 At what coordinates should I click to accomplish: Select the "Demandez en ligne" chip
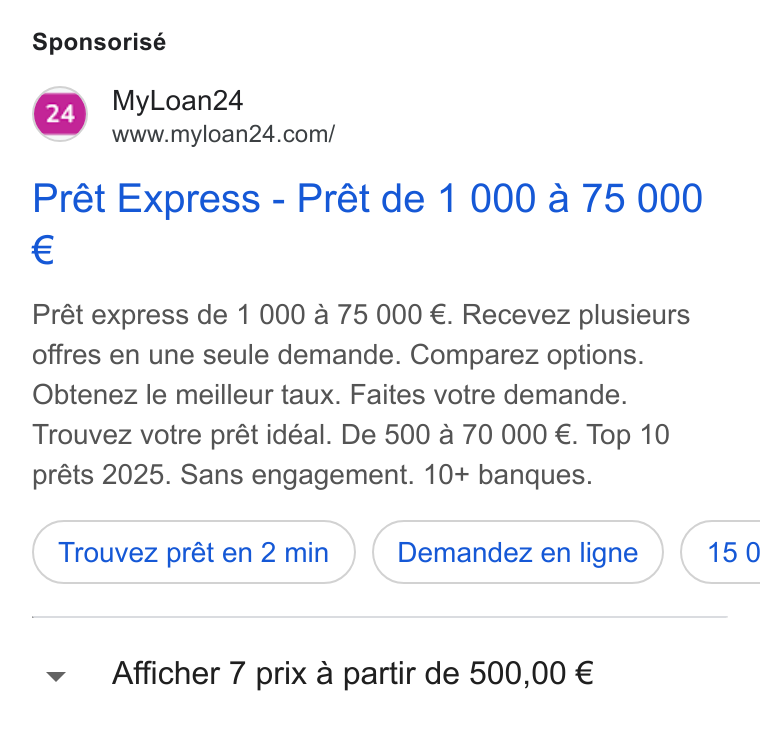[x=518, y=552]
